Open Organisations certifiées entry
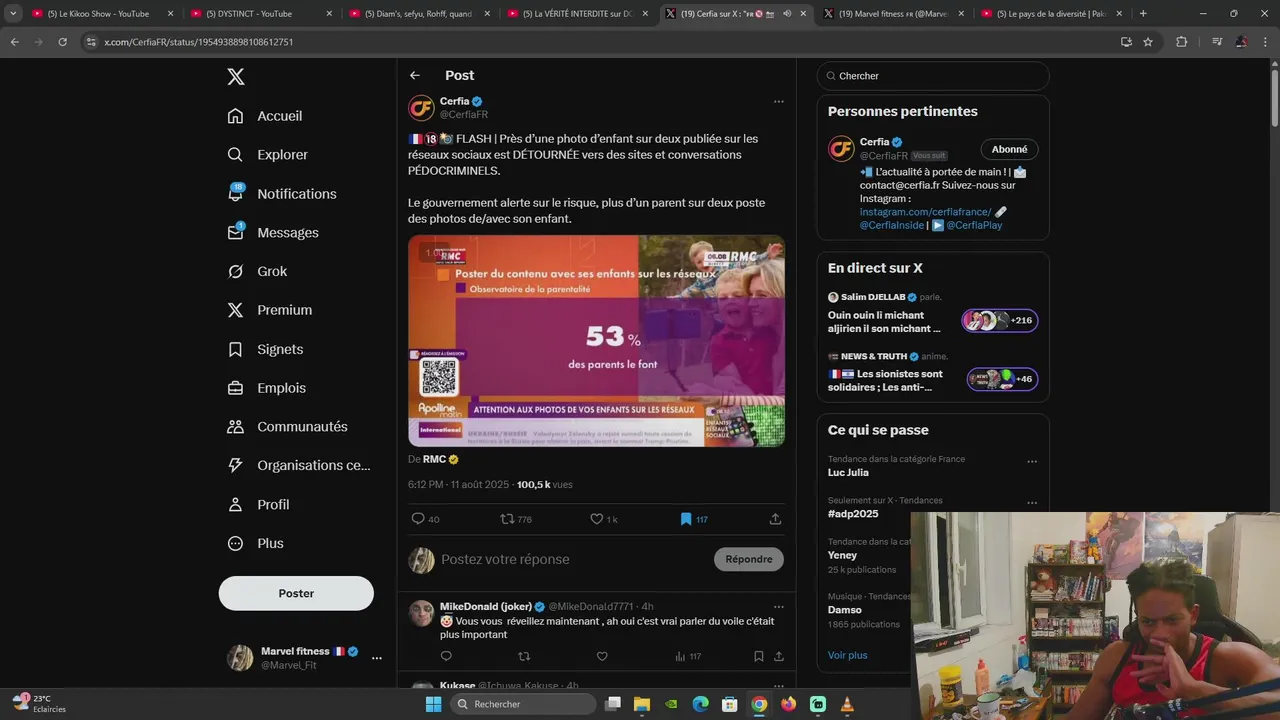The height and width of the screenshot is (720, 1280). click(x=299, y=465)
